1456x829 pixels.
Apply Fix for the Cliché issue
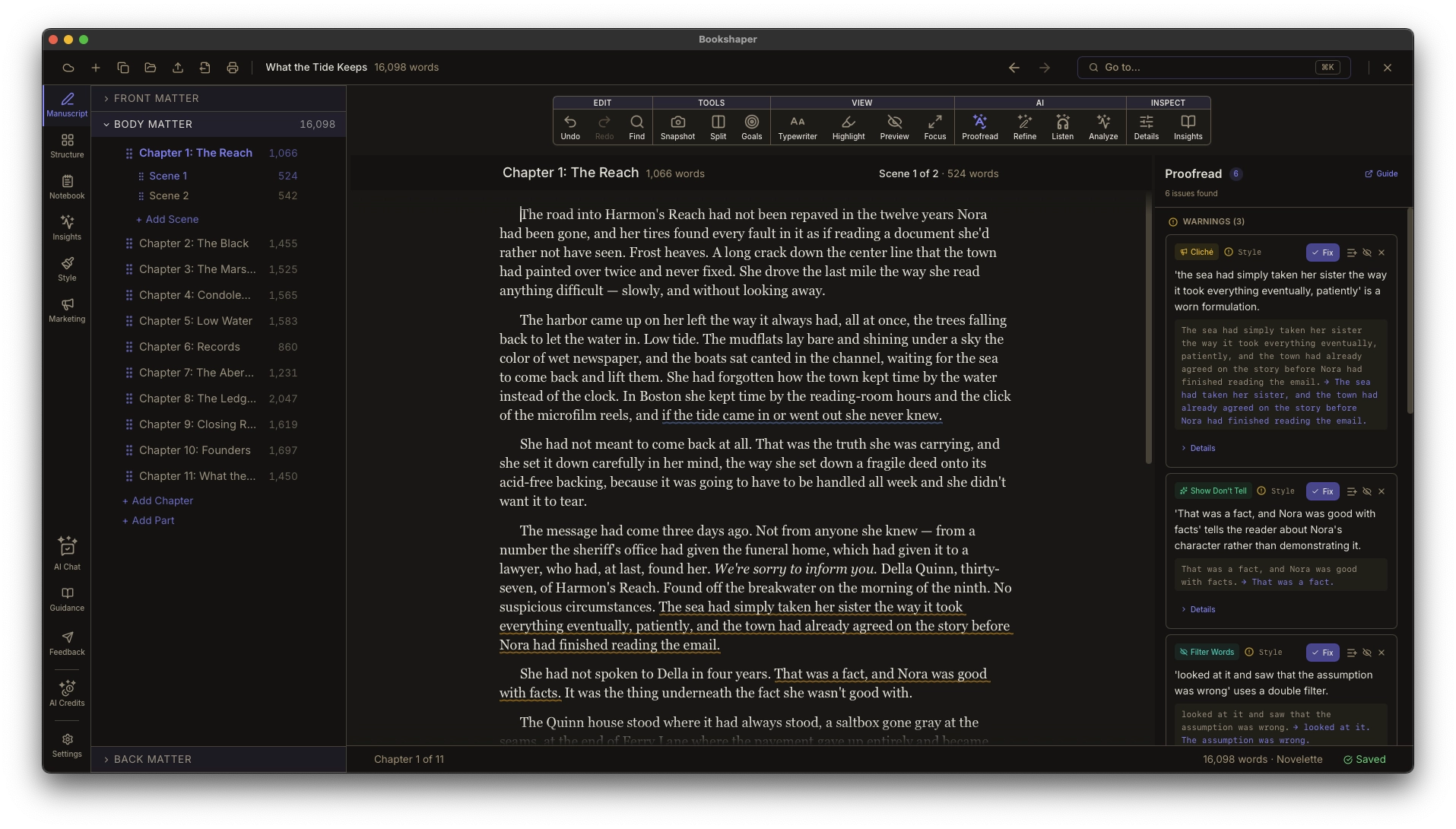[1323, 253]
